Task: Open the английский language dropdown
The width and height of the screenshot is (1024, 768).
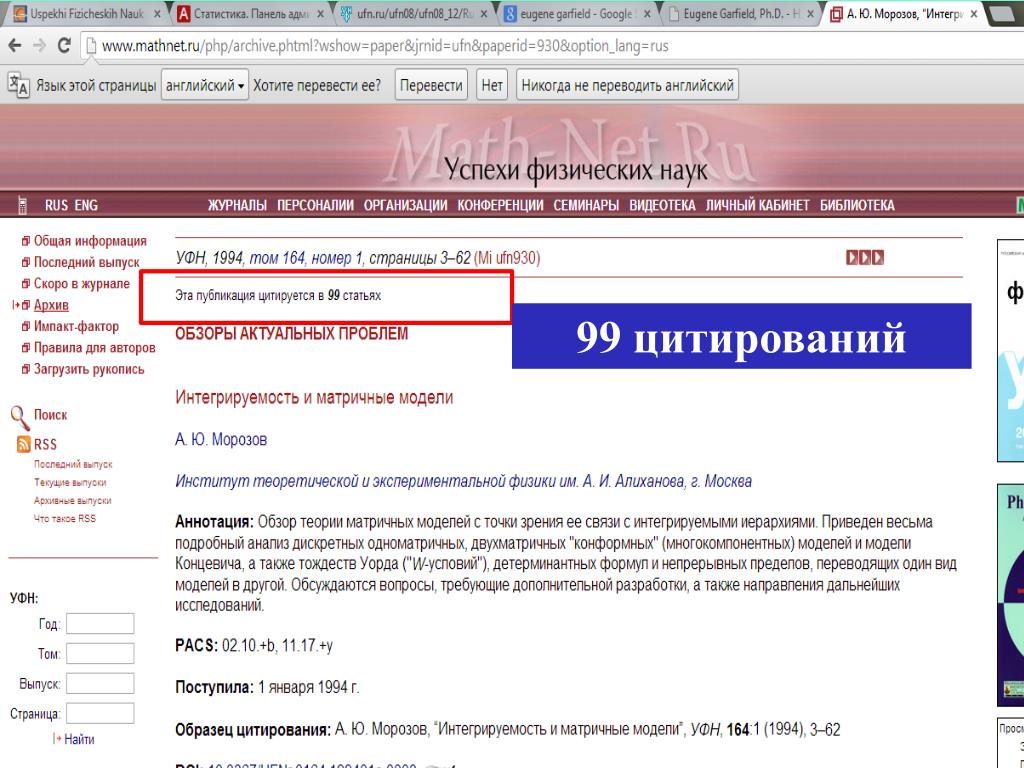Action: pyautogui.click(x=205, y=86)
